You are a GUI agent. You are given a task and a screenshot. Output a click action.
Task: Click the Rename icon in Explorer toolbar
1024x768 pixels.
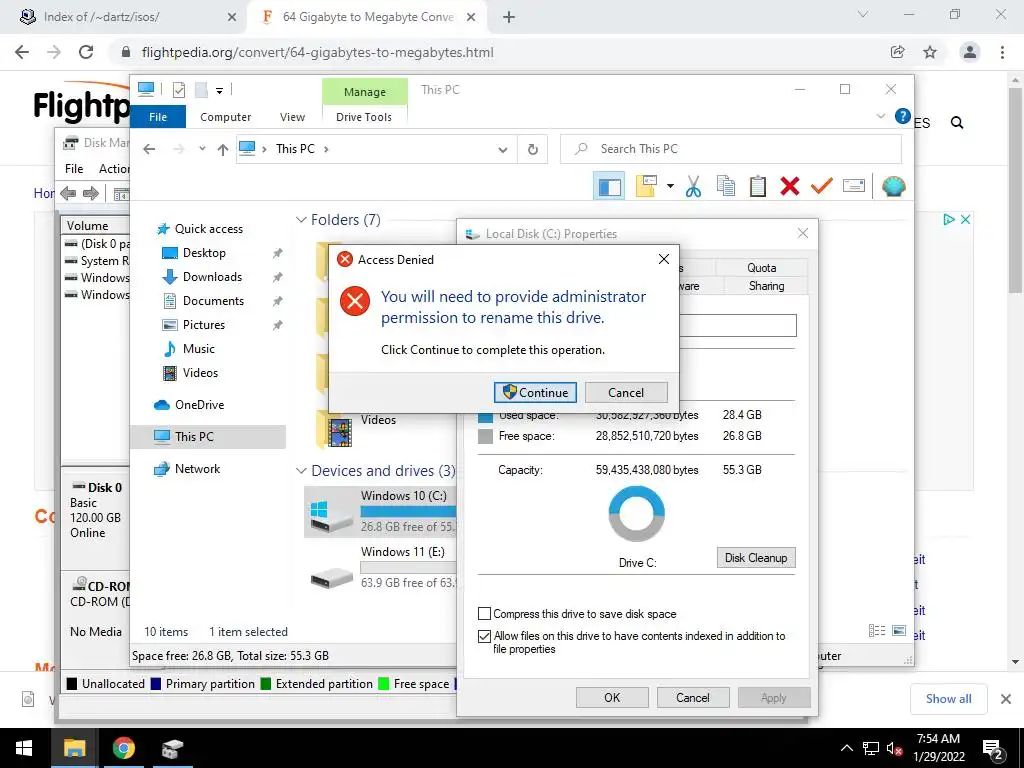click(854, 187)
